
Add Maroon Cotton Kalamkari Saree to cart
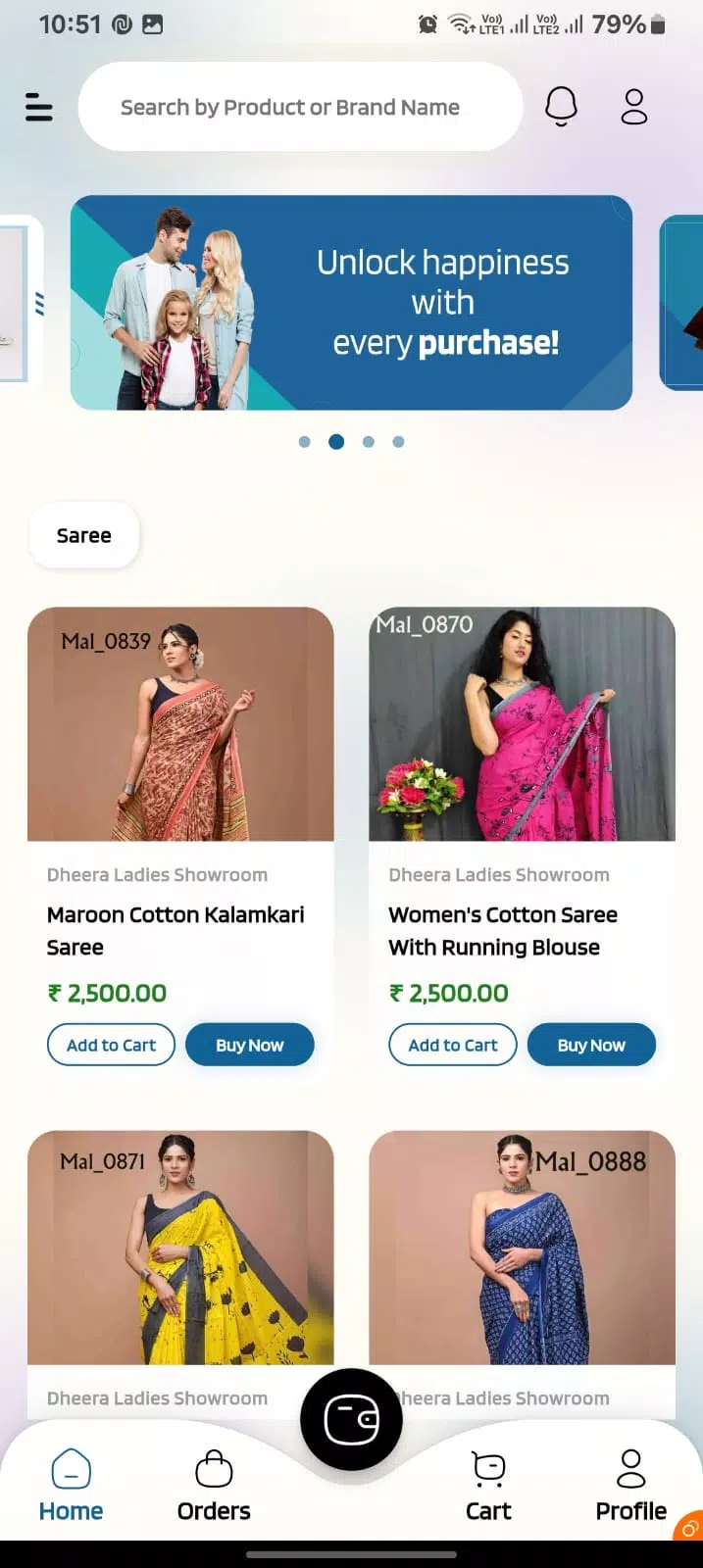pyautogui.click(x=111, y=1045)
